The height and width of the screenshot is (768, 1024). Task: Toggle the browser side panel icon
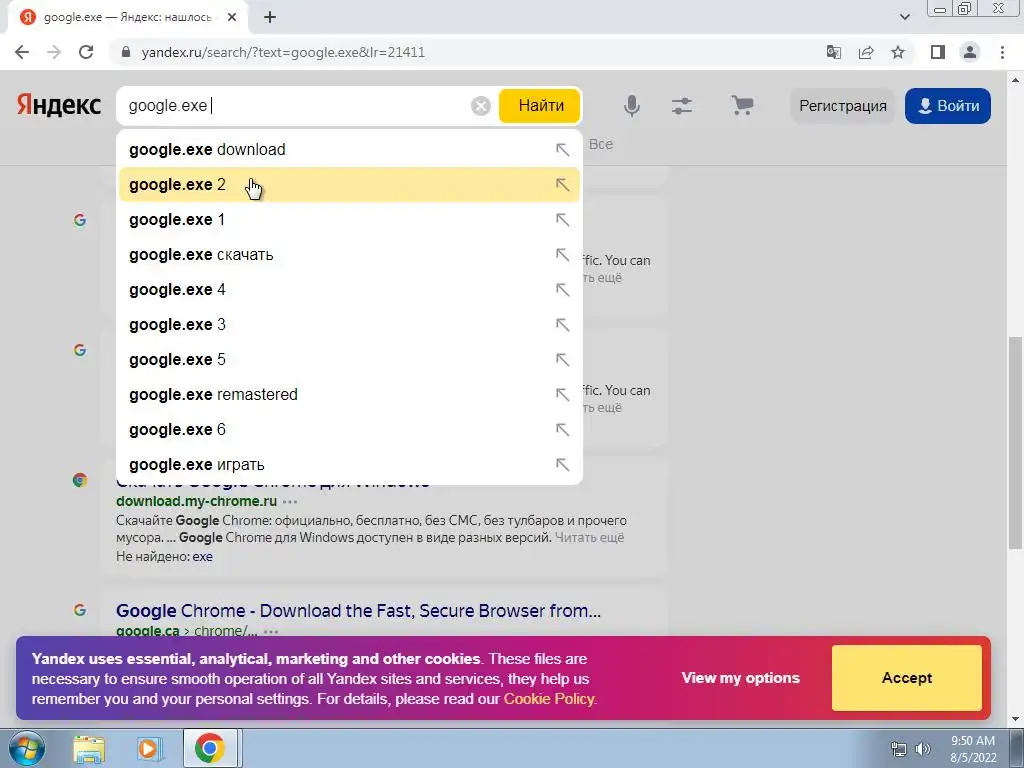[938, 52]
